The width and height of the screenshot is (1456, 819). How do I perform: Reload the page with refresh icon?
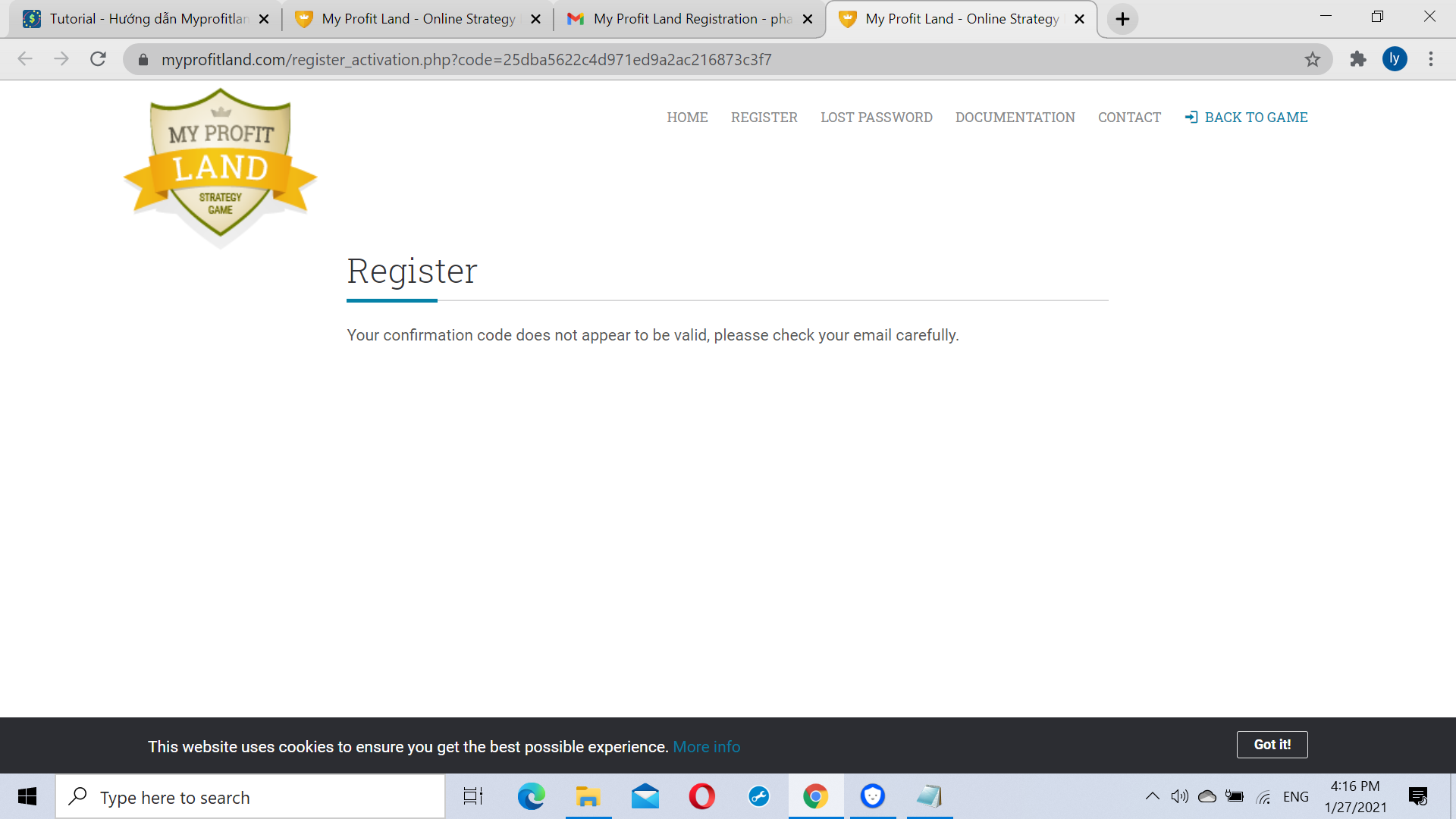point(98,59)
